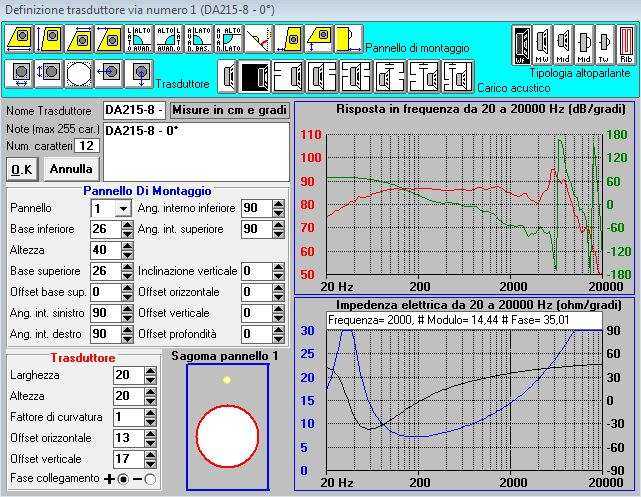The height and width of the screenshot is (497, 641).
Task: Choose the black highlighted closed-box load icon
Action: [x=256, y=76]
